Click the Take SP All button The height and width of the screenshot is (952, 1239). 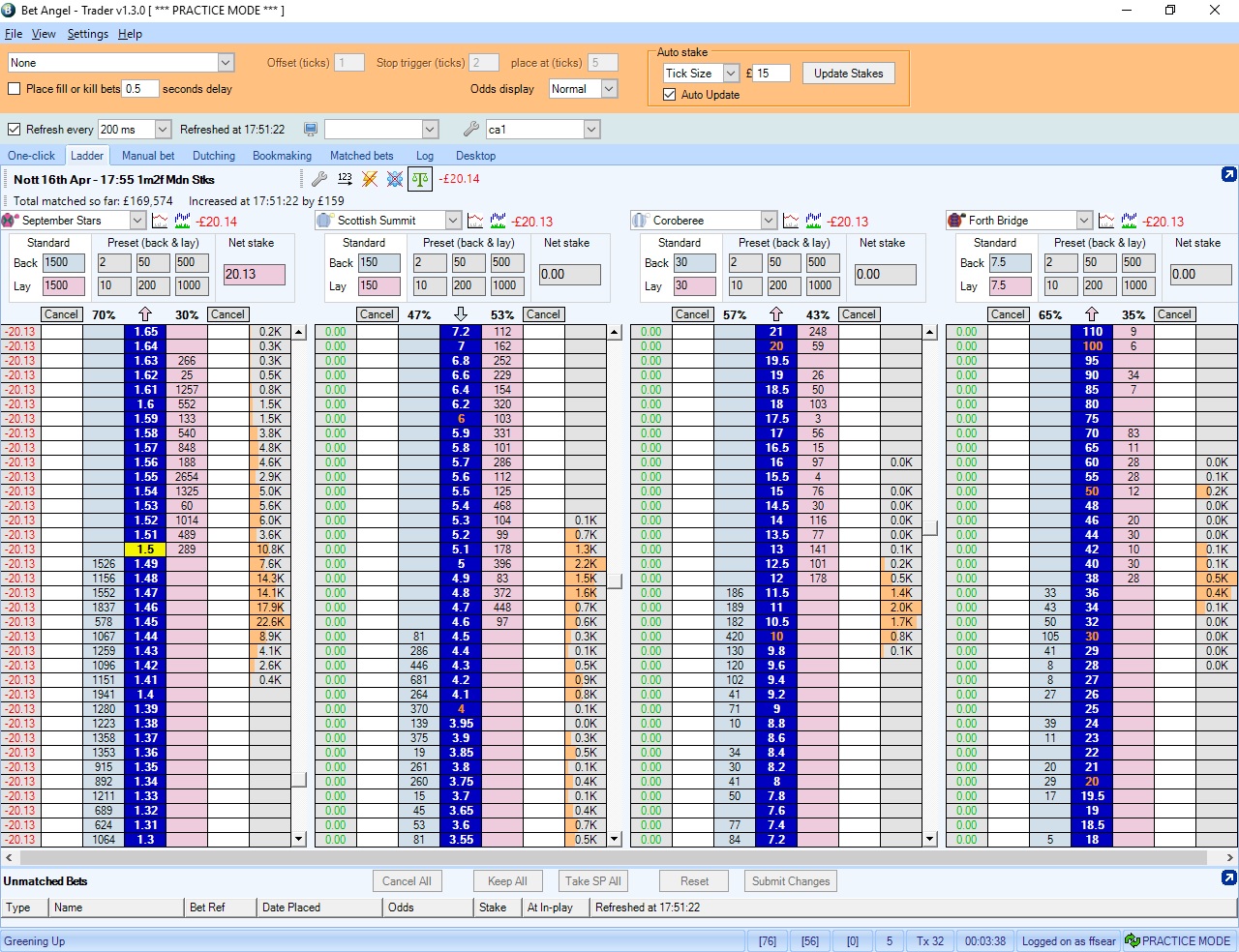pyautogui.click(x=594, y=881)
